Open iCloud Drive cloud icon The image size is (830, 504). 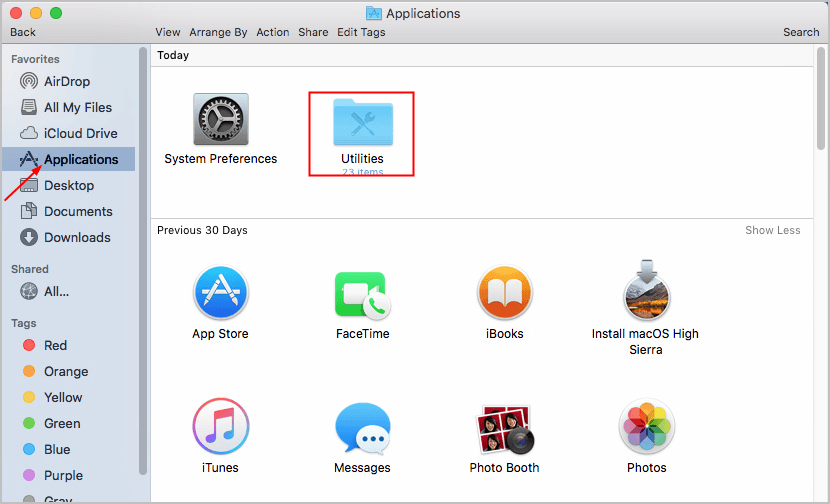[x=29, y=133]
